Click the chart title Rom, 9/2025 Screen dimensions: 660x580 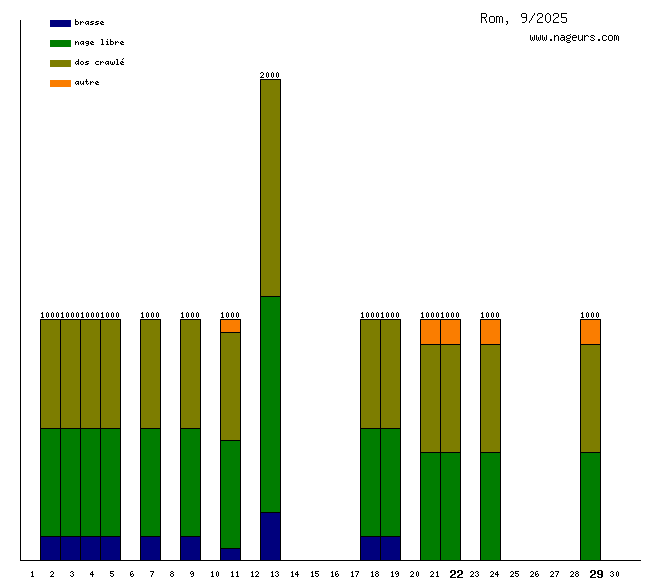[524, 18]
